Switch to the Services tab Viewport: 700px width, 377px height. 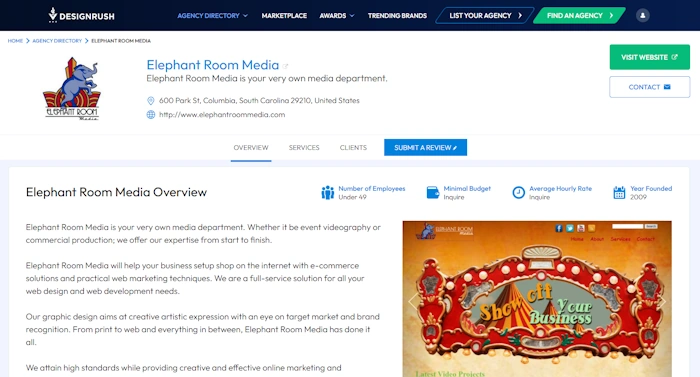click(x=304, y=148)
